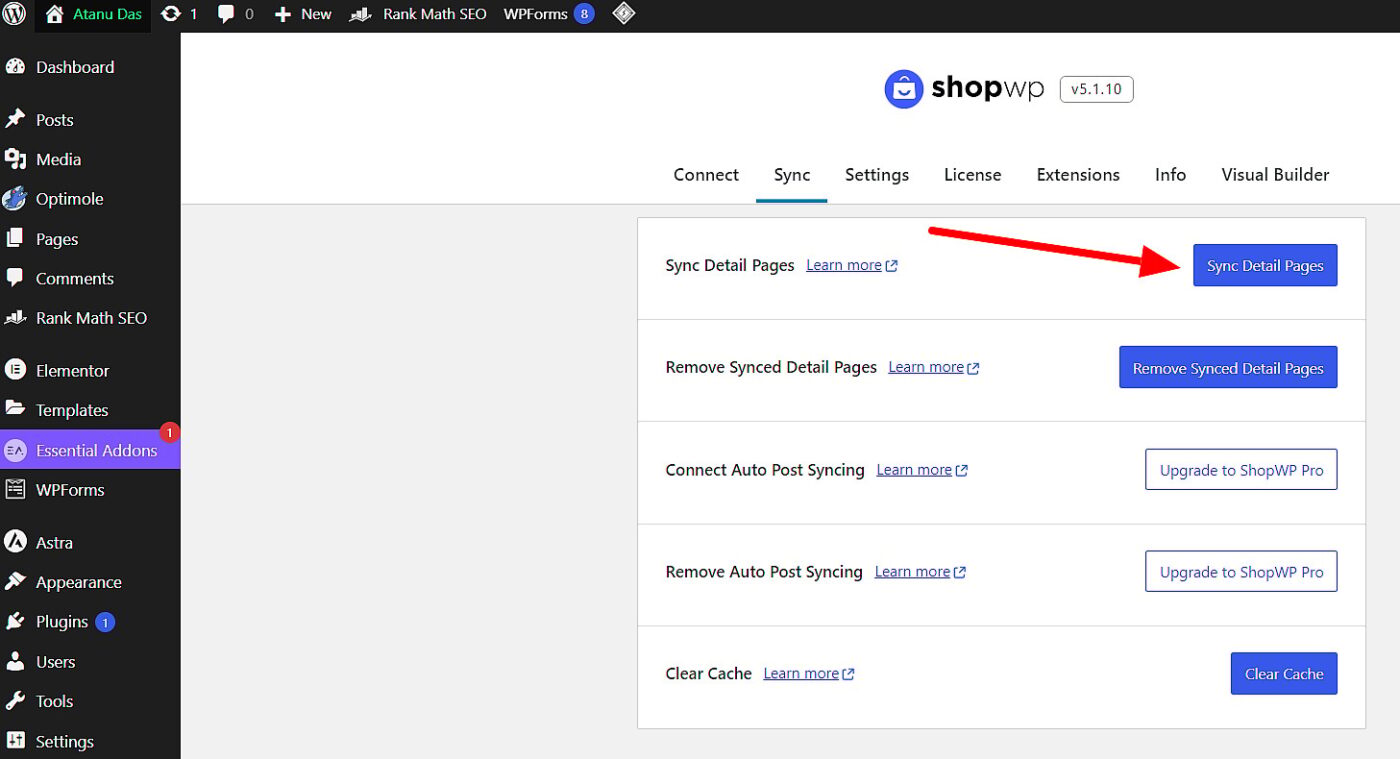Viewport: 1400px width, 759px height.
Task: Open Learn more link for Remove Auto Post Syncing
Action: coord(920,571)
